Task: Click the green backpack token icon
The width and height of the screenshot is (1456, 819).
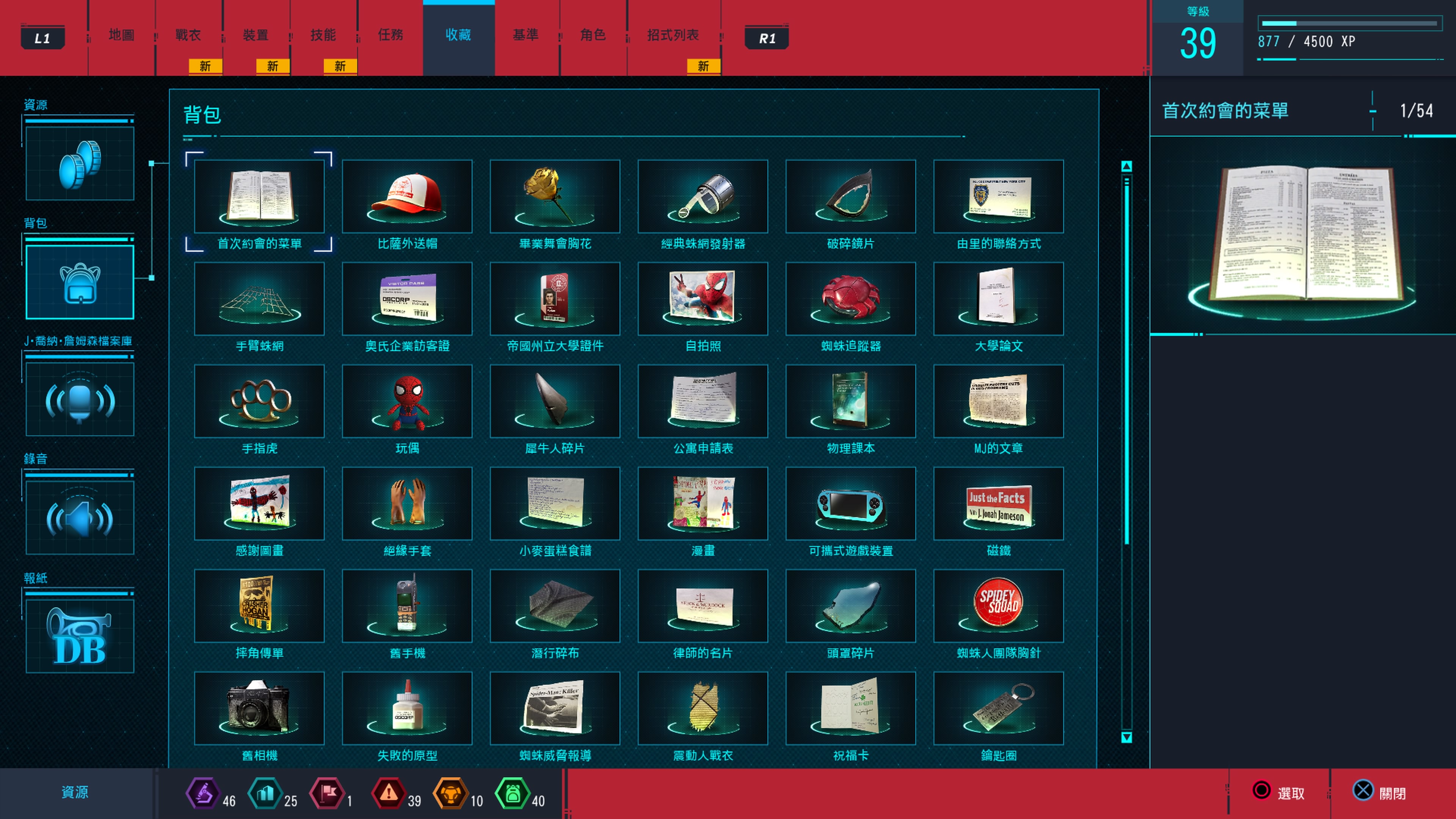Action: point(512,793)
